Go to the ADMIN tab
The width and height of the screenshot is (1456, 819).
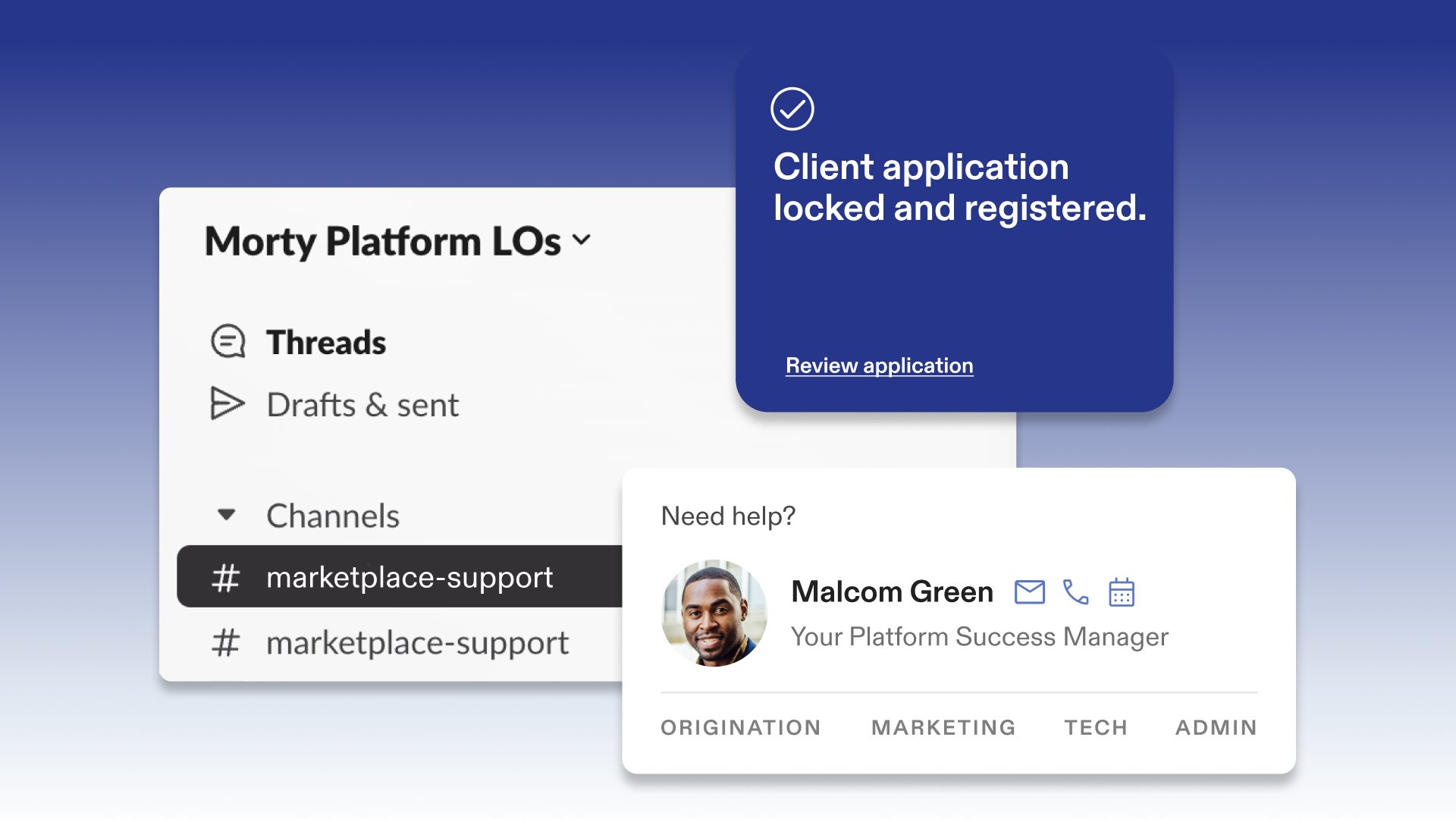pyautogui.click(x=1216, y=727)
